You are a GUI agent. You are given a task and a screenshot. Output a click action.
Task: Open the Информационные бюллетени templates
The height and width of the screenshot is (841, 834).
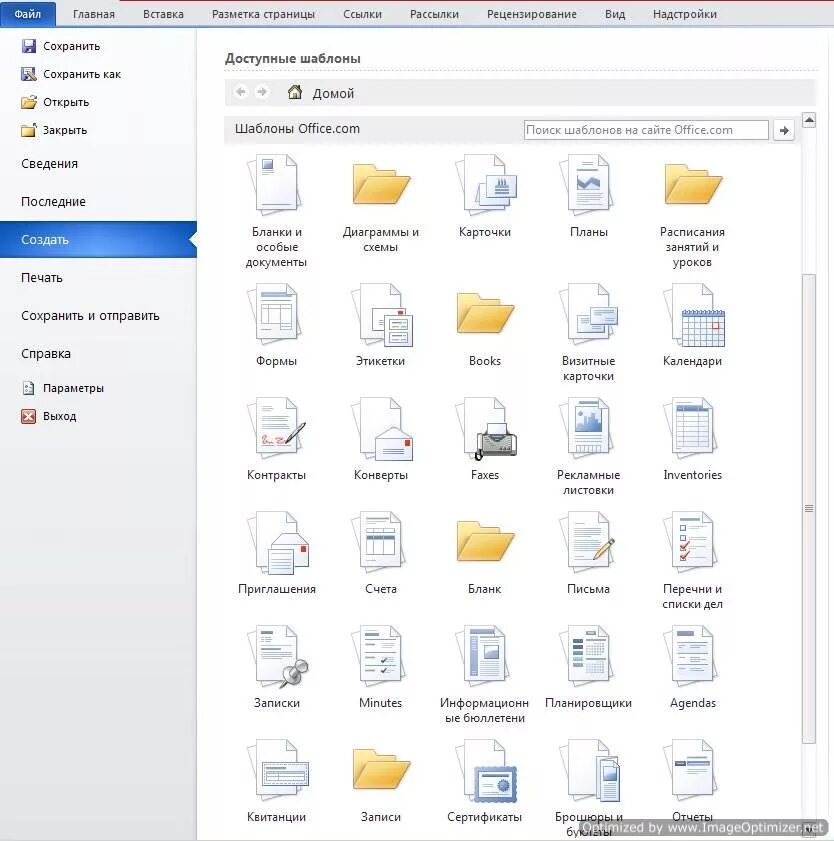click(485, 674)
